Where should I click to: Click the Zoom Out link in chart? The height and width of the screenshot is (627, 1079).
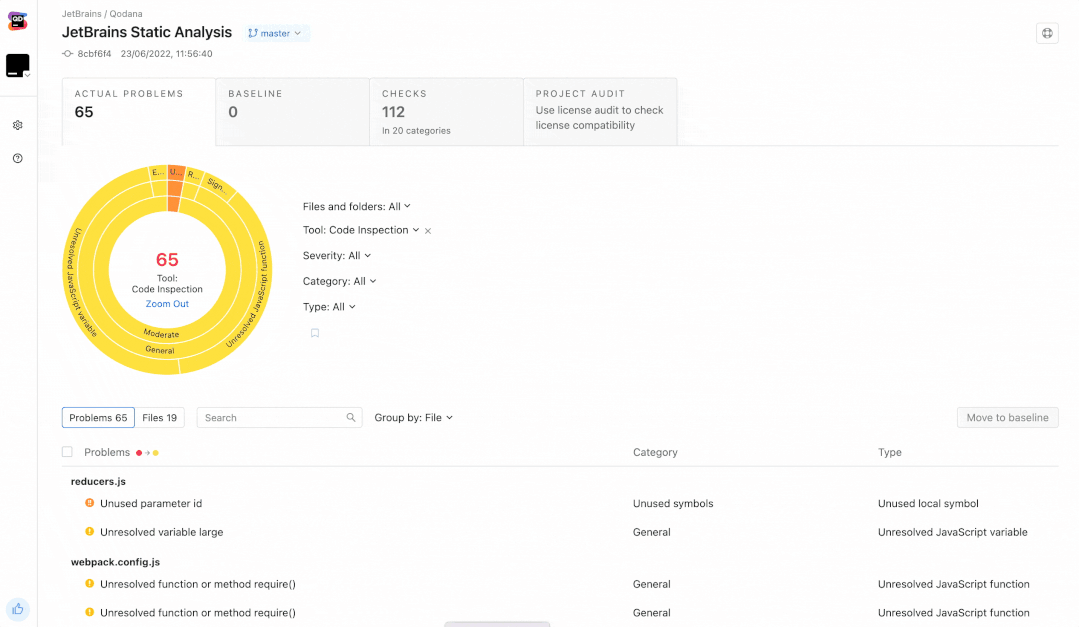point(167,304)
